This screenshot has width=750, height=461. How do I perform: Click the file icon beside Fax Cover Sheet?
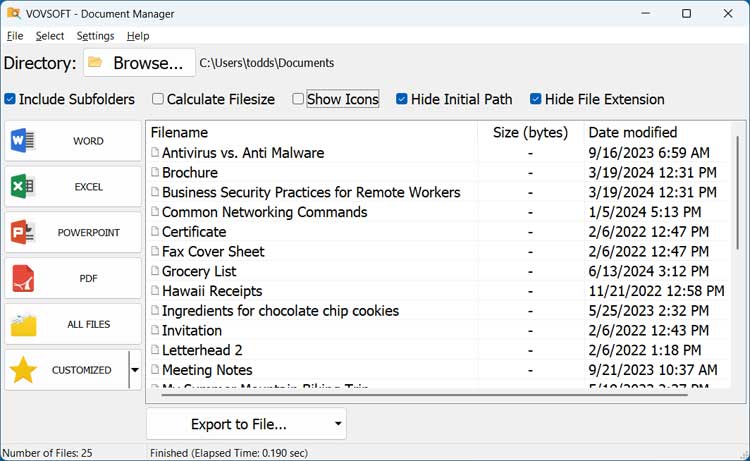(x=155, y=252)
